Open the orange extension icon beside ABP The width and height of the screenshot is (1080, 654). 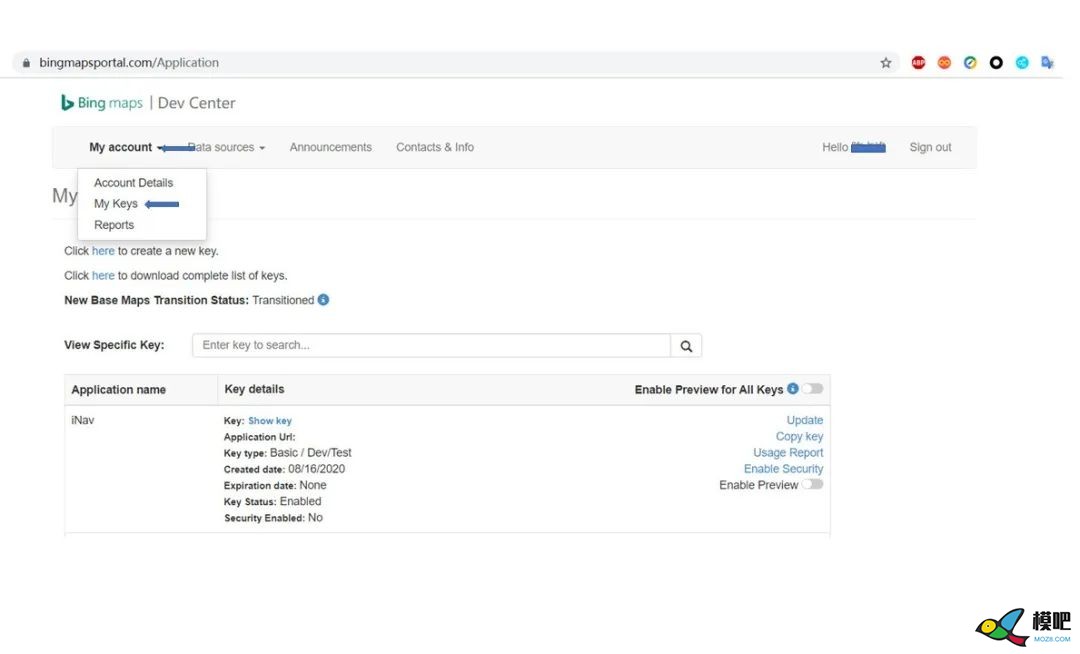coord(944,63)
